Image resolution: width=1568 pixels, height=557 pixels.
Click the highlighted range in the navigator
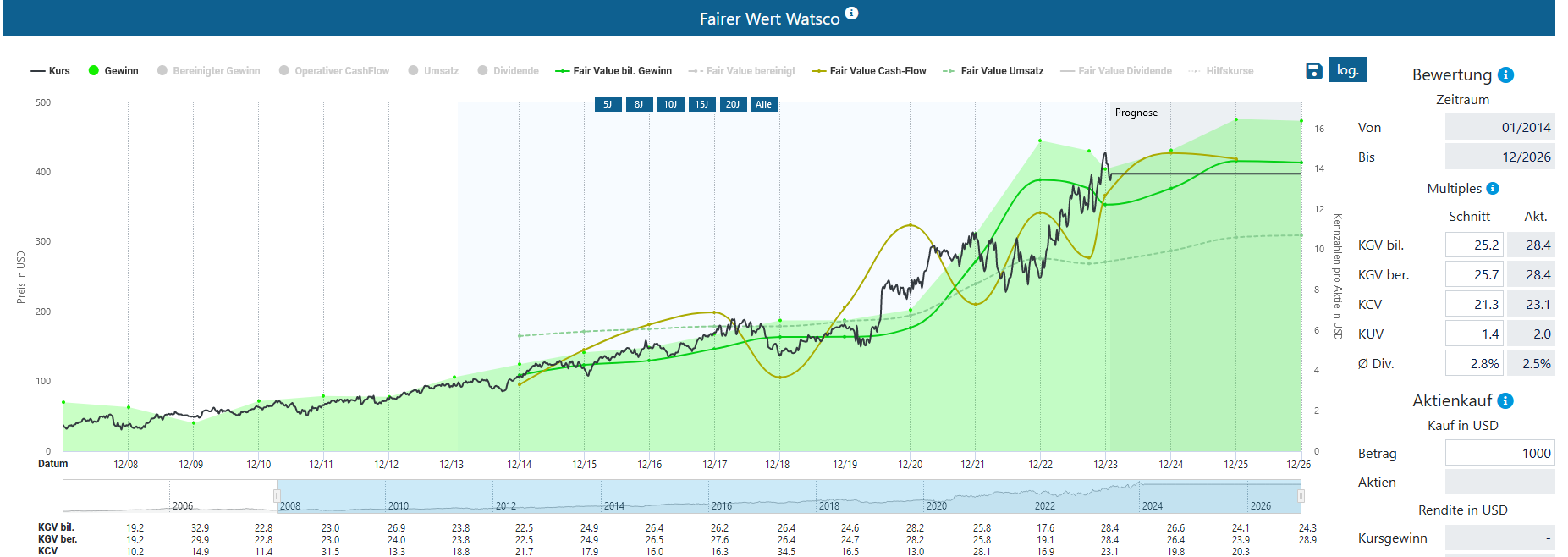789,496
